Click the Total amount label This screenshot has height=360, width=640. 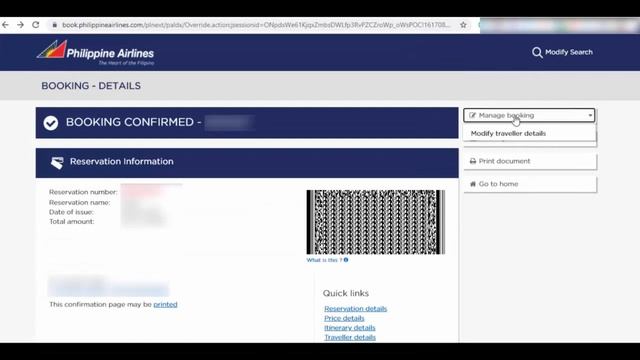click(72, 222)
